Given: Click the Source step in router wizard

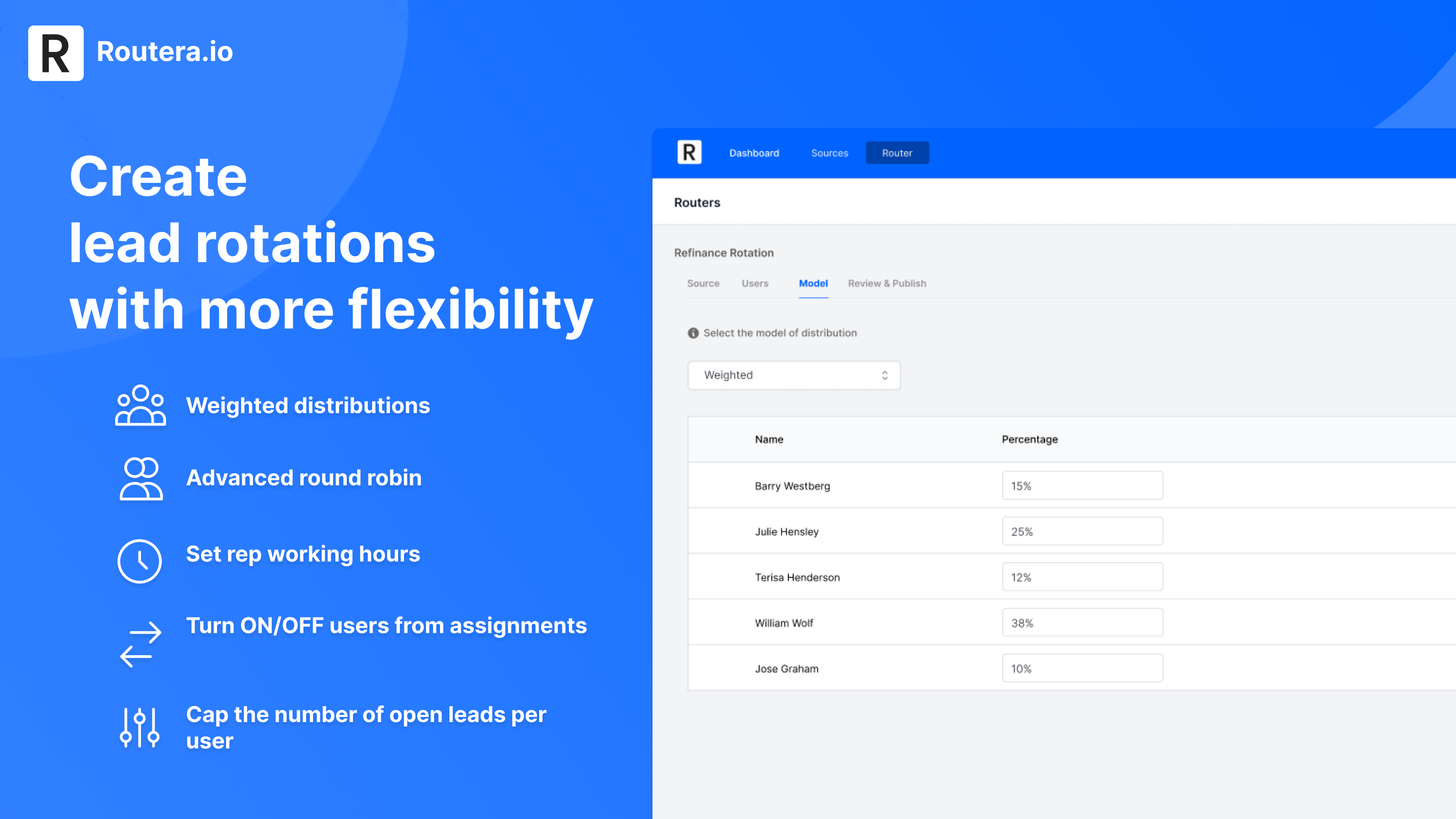Looking at the screenshot, I should coord(703,283).
